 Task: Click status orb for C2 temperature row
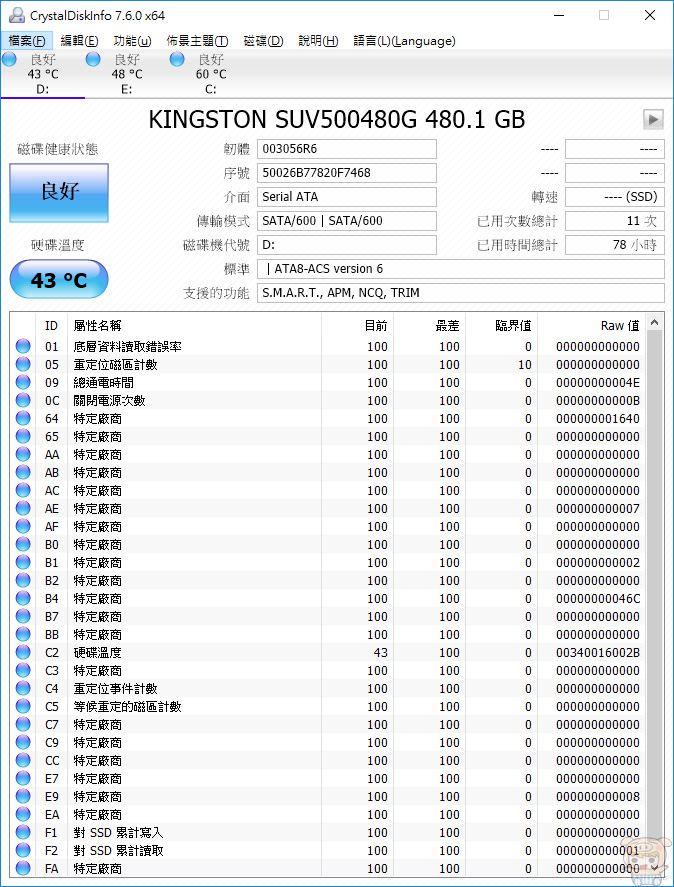23,652
